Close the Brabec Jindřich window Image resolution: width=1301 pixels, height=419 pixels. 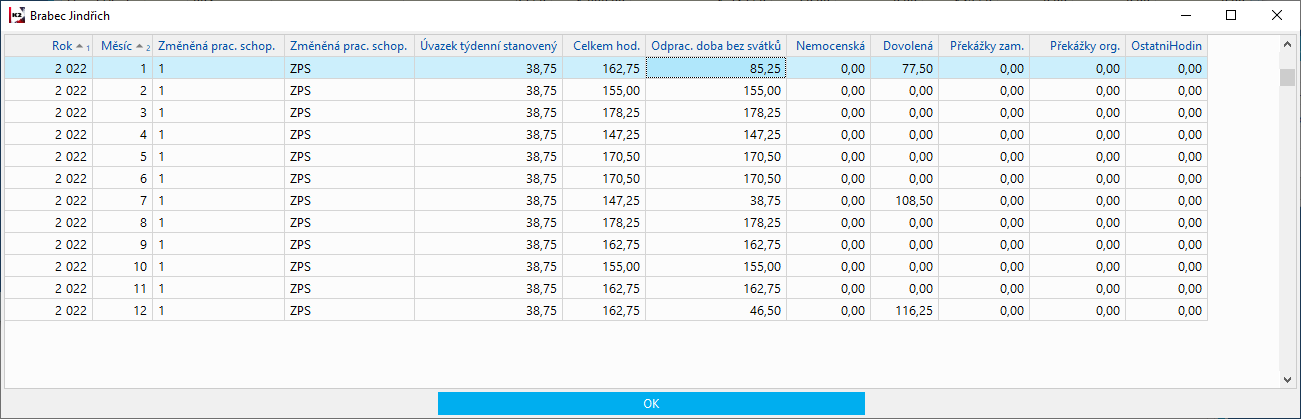click(1277, 15)
